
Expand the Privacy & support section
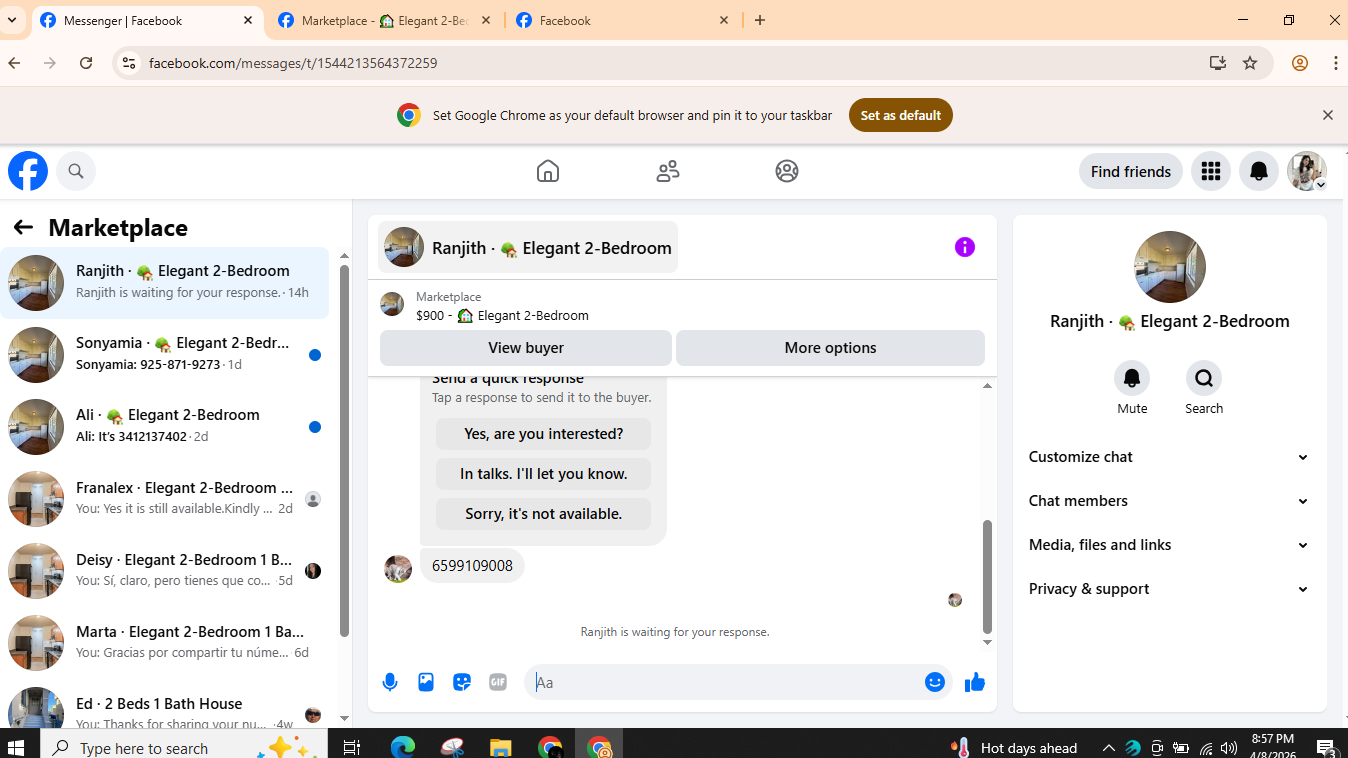click(1169, 589)
